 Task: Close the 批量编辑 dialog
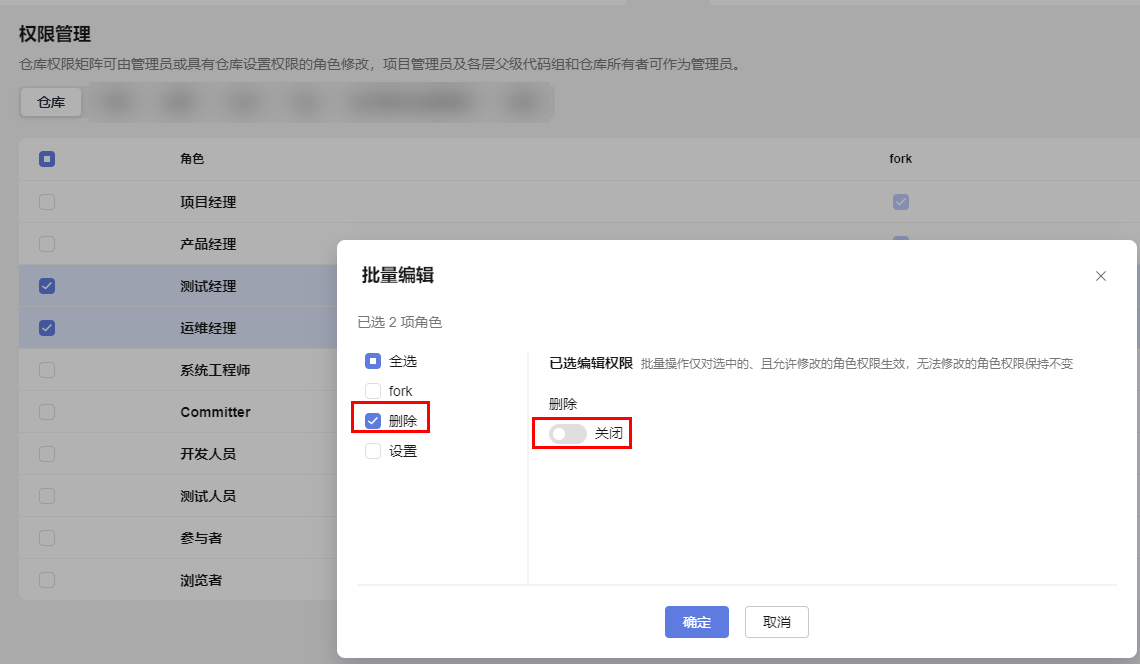1101,276
